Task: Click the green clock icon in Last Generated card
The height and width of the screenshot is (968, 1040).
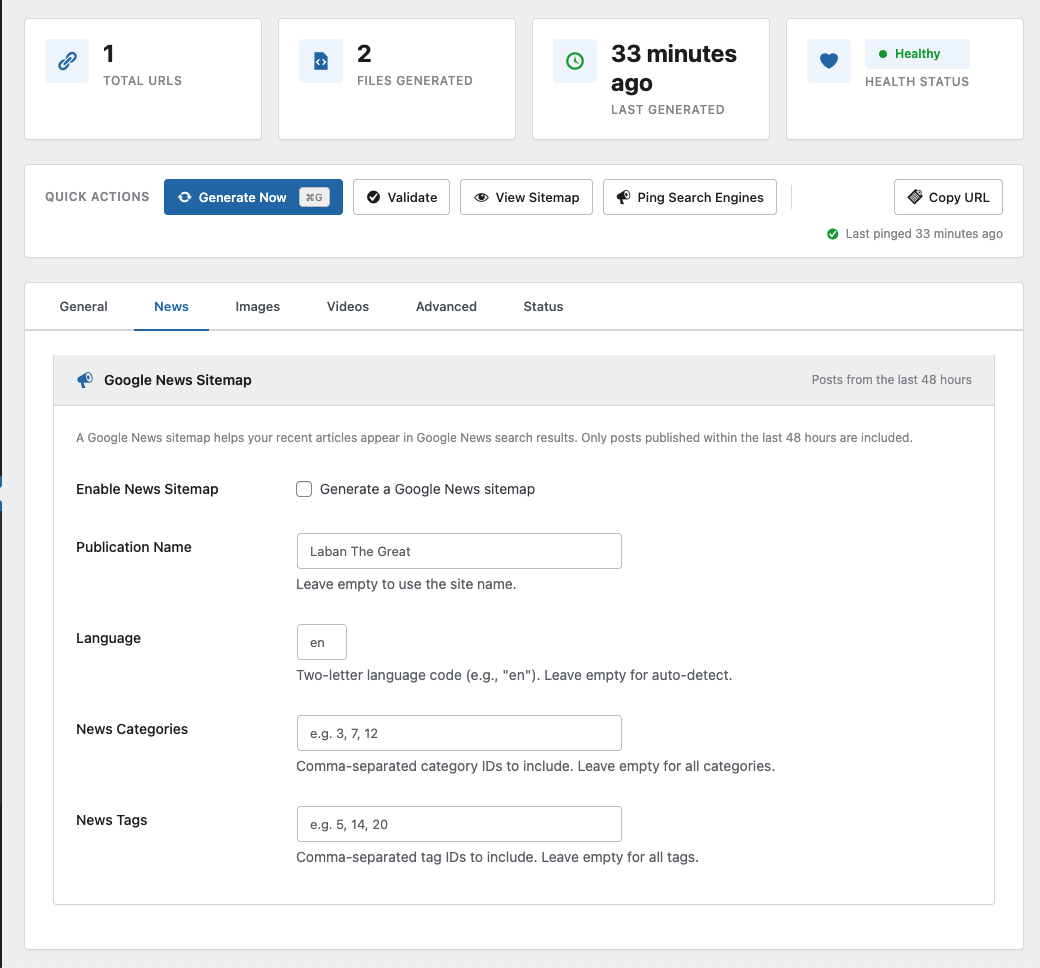Action: (575, 61)
